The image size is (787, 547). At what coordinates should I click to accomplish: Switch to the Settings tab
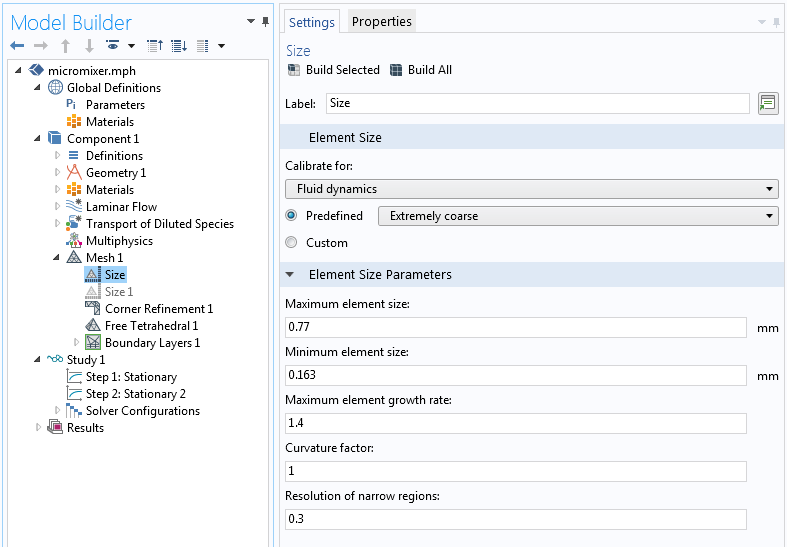click(x=312, y=22)
